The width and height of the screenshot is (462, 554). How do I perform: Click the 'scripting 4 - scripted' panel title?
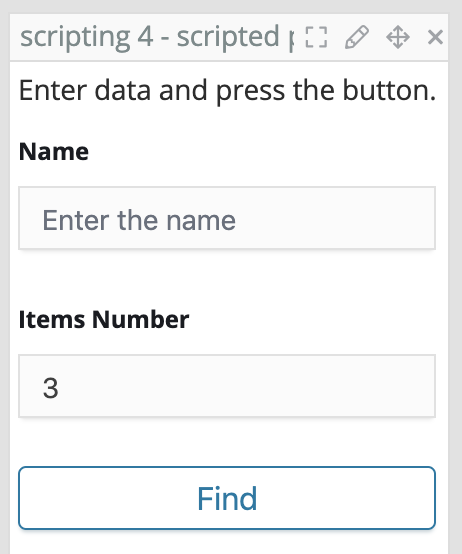tap(157, 37)
